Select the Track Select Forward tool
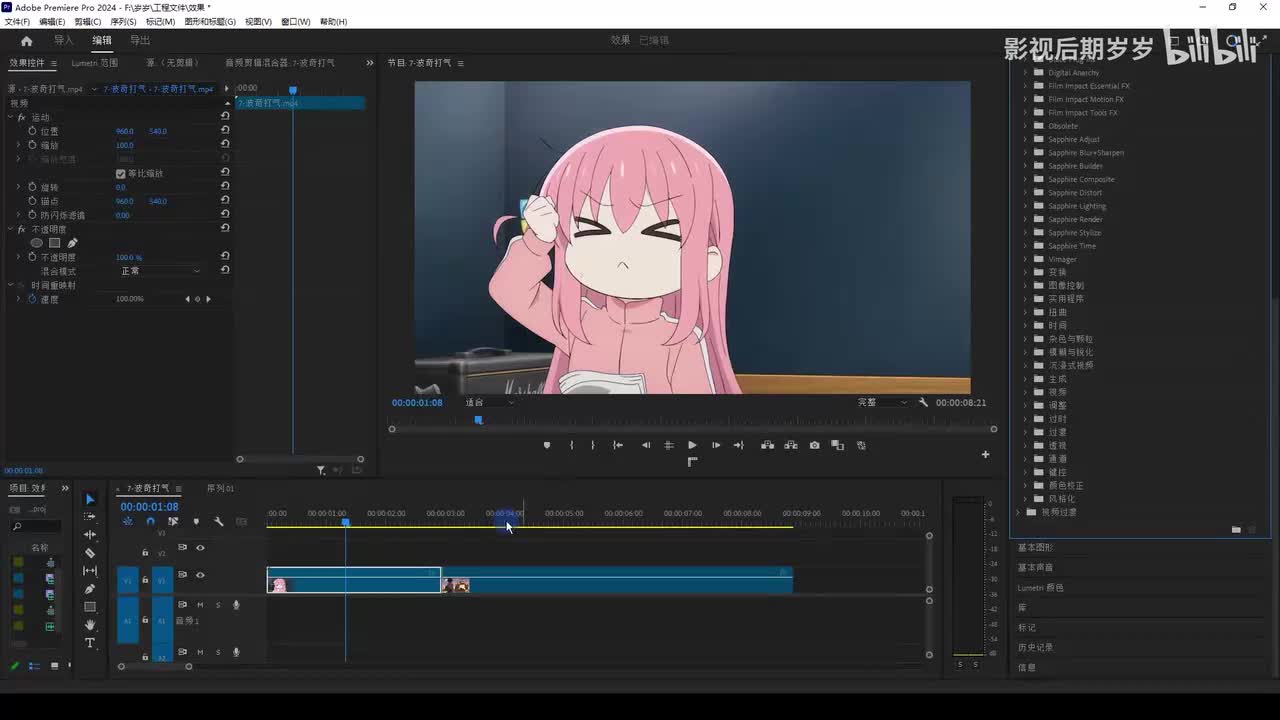Viewport: 1280px width, 720px height. 90,517
